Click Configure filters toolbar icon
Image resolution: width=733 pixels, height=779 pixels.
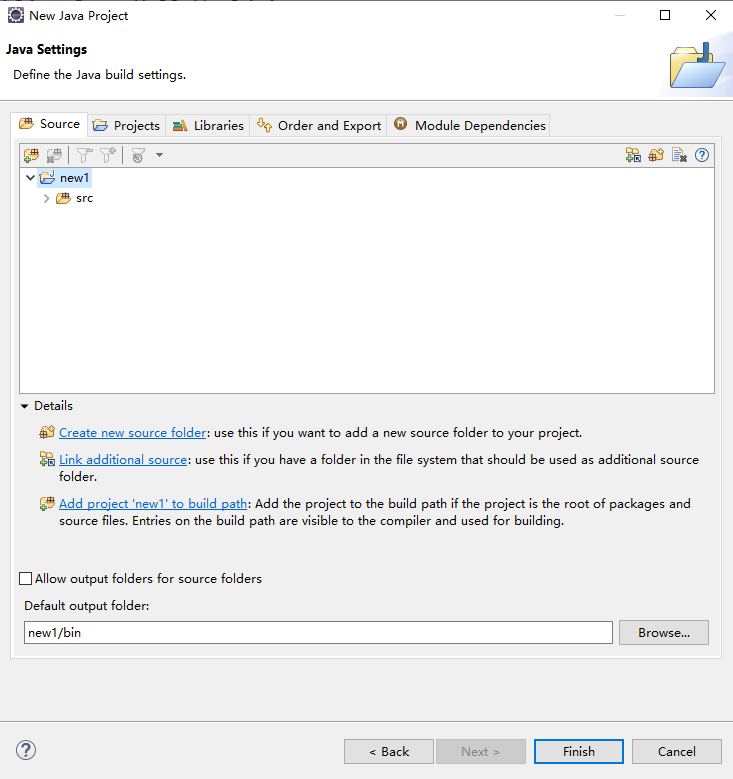138,156
